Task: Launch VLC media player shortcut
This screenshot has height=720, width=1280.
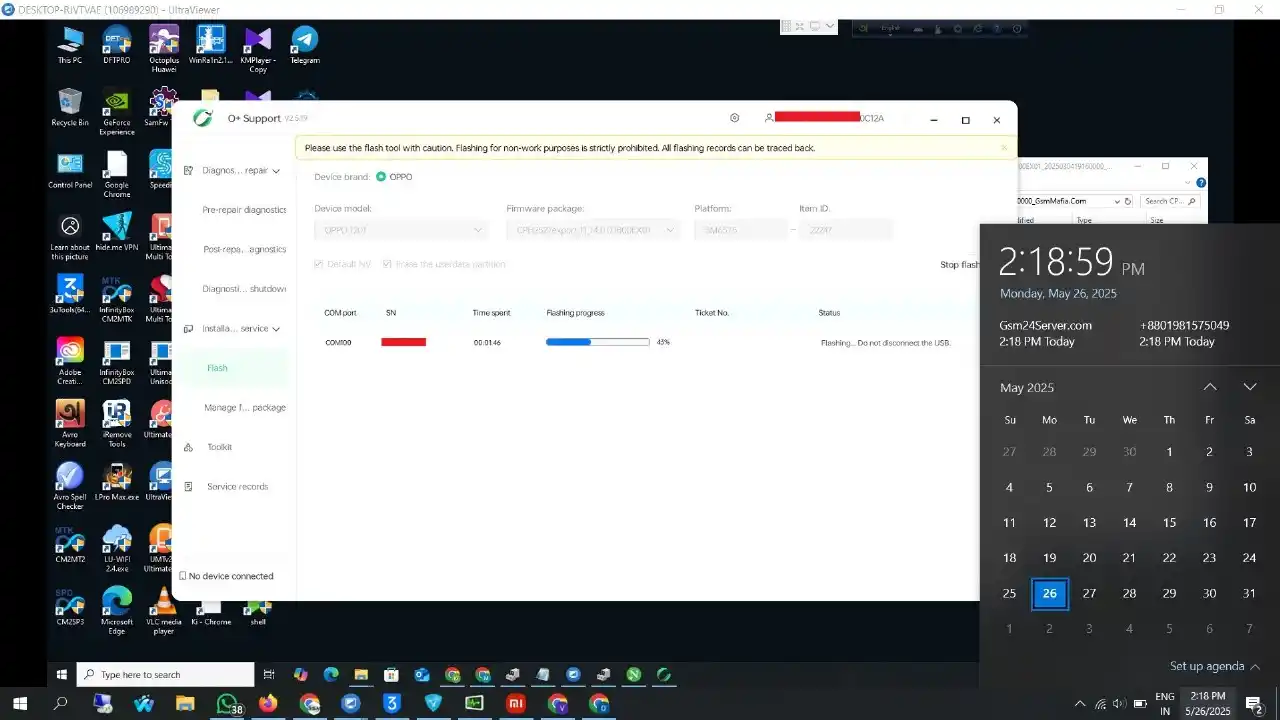Action: 163,611
